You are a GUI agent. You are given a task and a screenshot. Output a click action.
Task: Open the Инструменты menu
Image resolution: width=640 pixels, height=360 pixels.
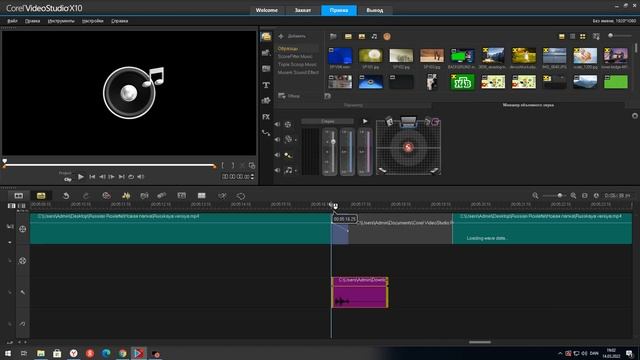point(61,21)
